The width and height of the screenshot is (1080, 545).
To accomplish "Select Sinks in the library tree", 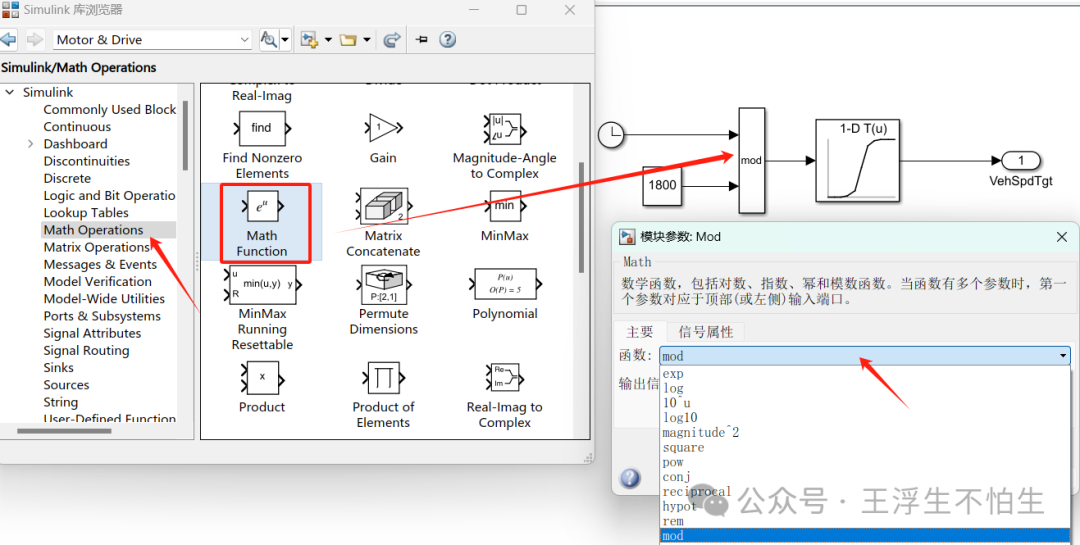I will click(x=59, y=368).
